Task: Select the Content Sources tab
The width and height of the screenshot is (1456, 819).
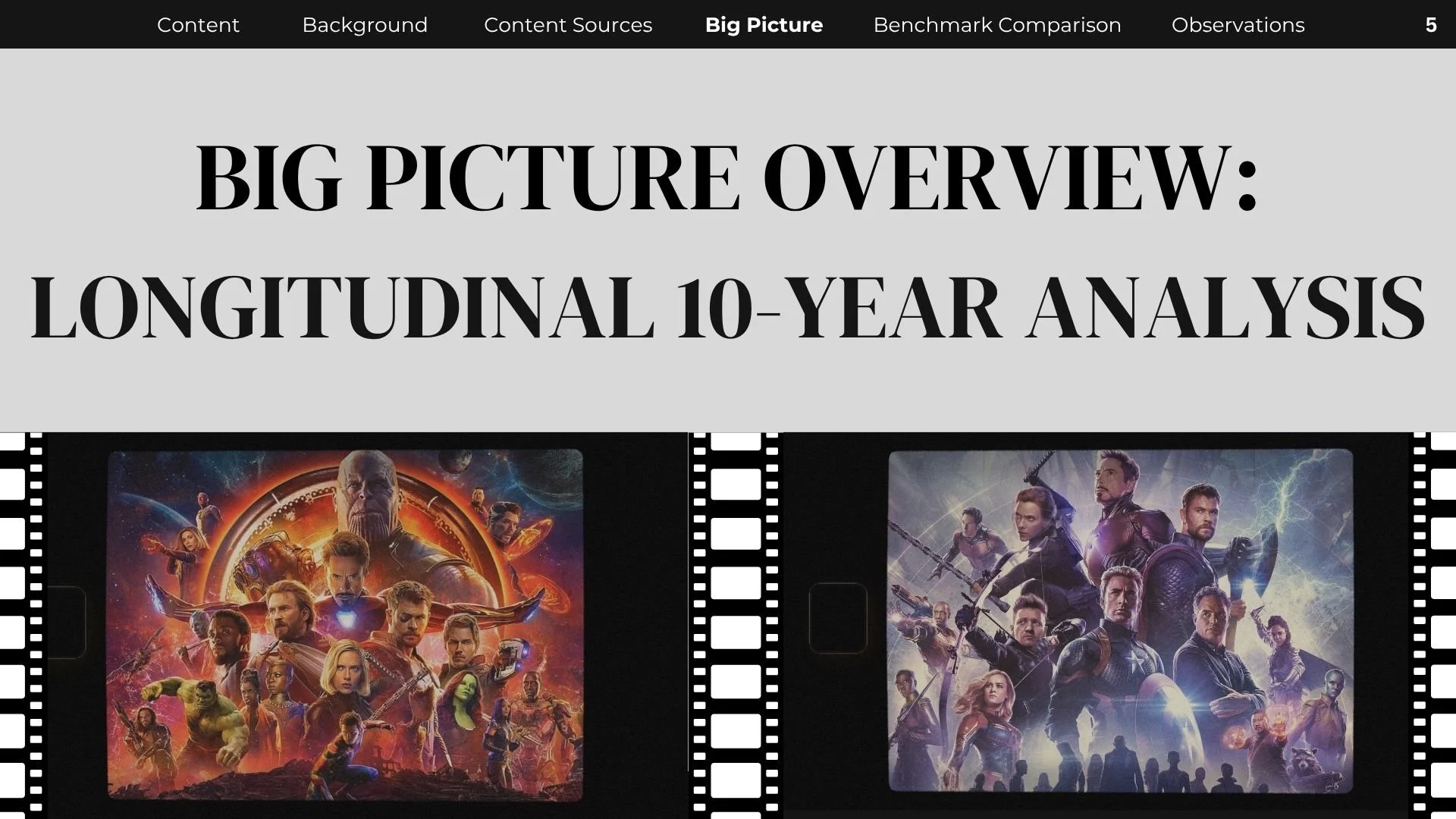Action: (568, 25)
